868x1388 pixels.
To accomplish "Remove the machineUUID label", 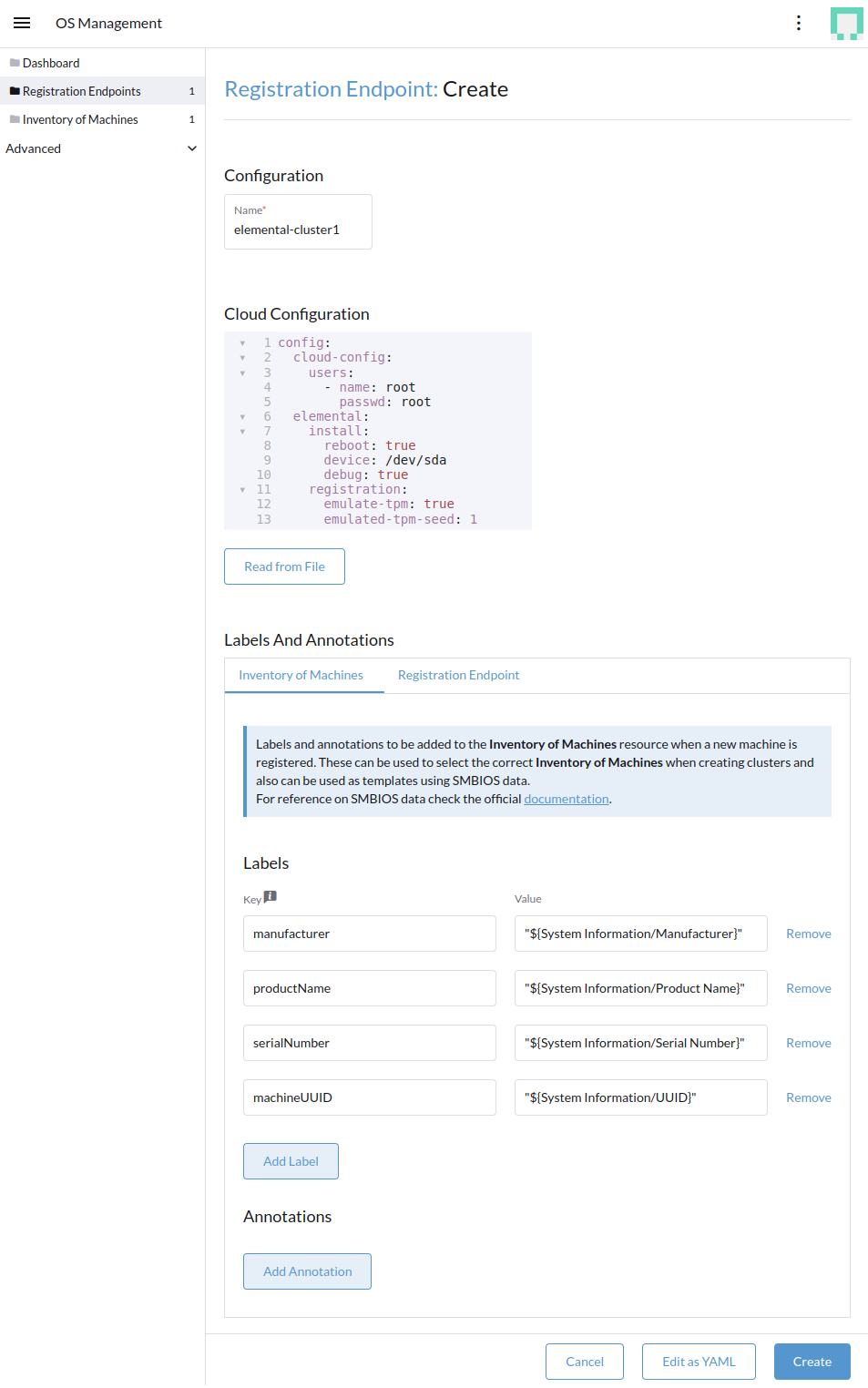I will [x=809, y=1097].
